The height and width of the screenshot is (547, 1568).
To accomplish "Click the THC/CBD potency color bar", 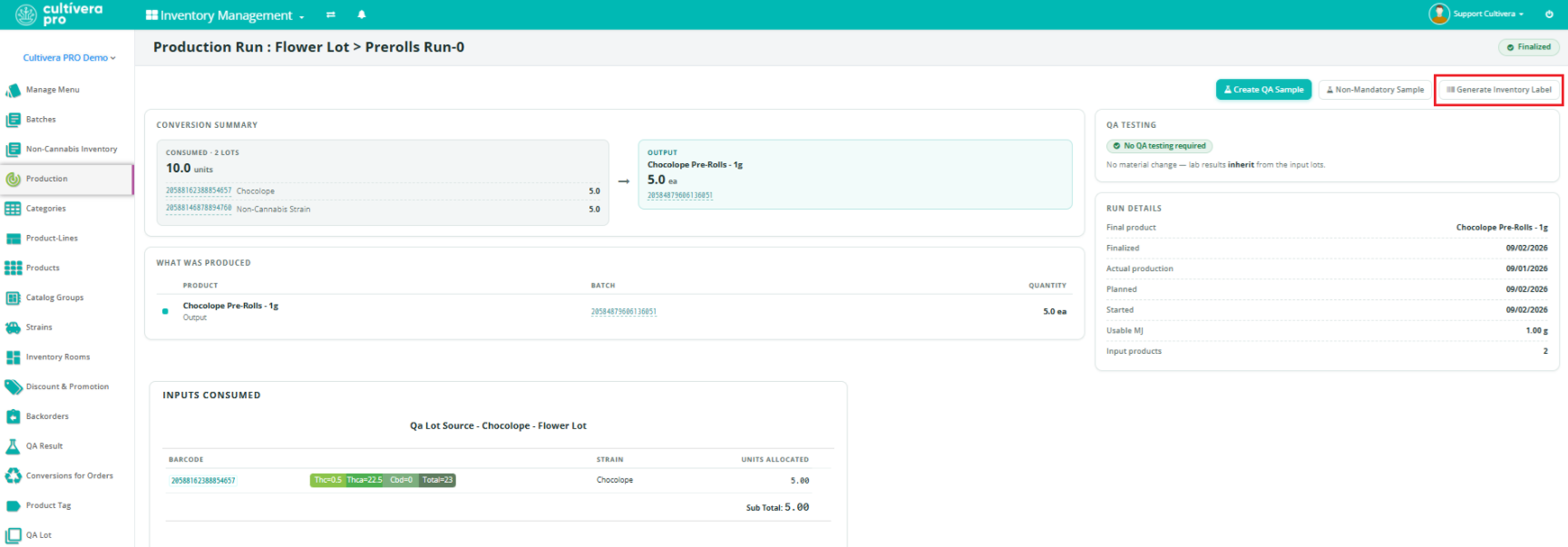I will tap(383, 480).
